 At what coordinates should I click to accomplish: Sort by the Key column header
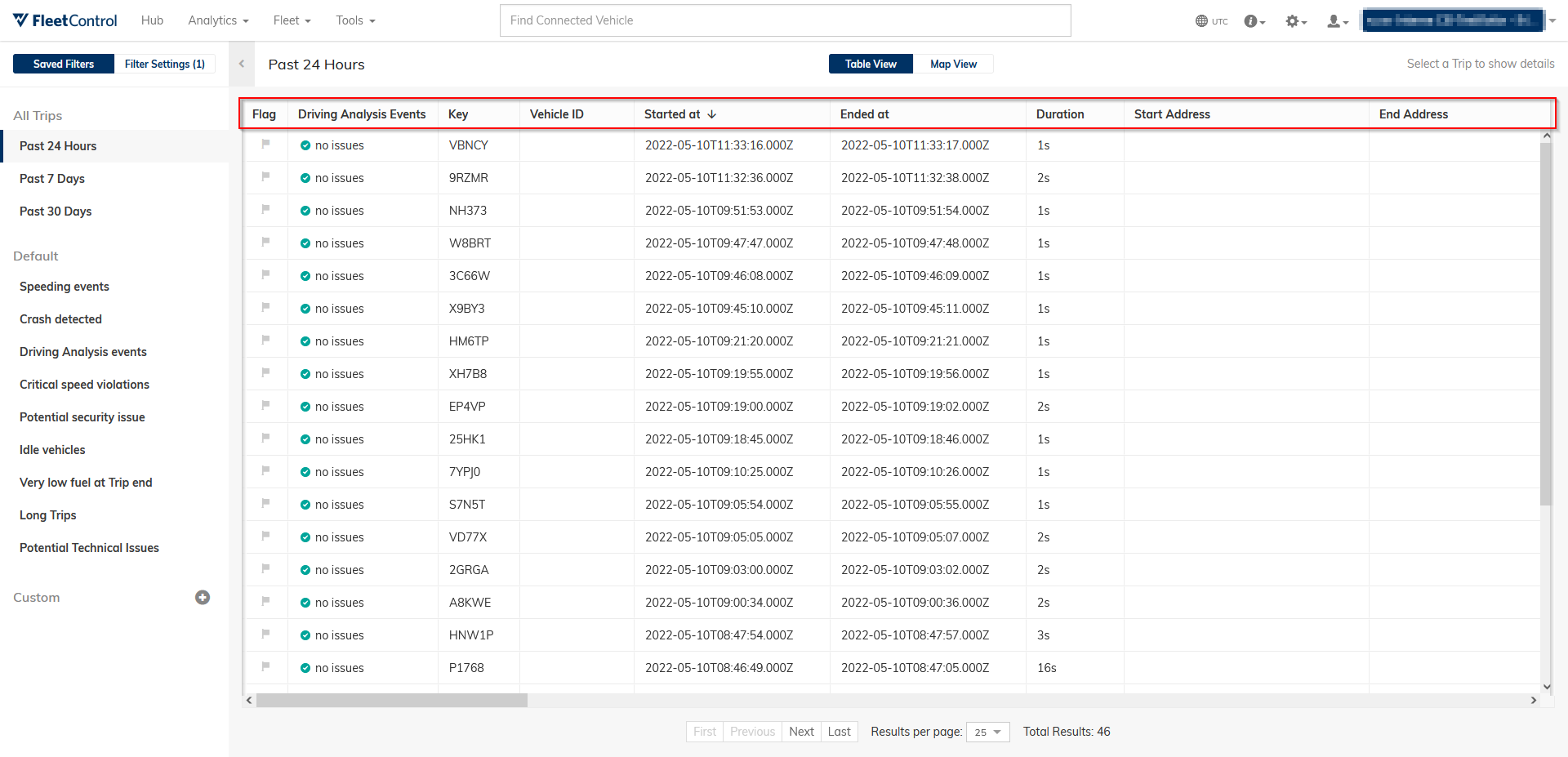pyautogui.click(x=458, y=114)
